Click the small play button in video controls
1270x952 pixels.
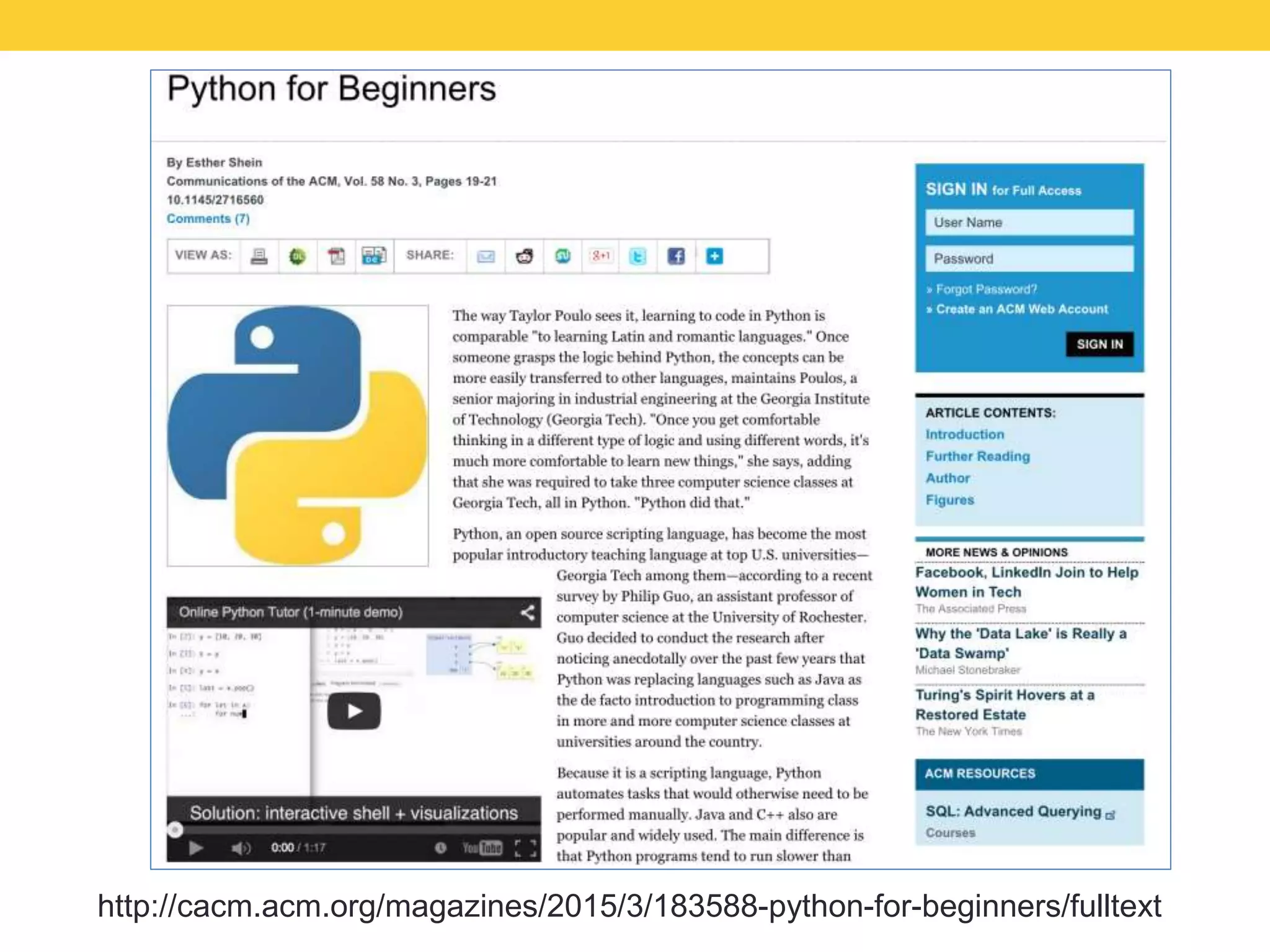pos(196,848)
